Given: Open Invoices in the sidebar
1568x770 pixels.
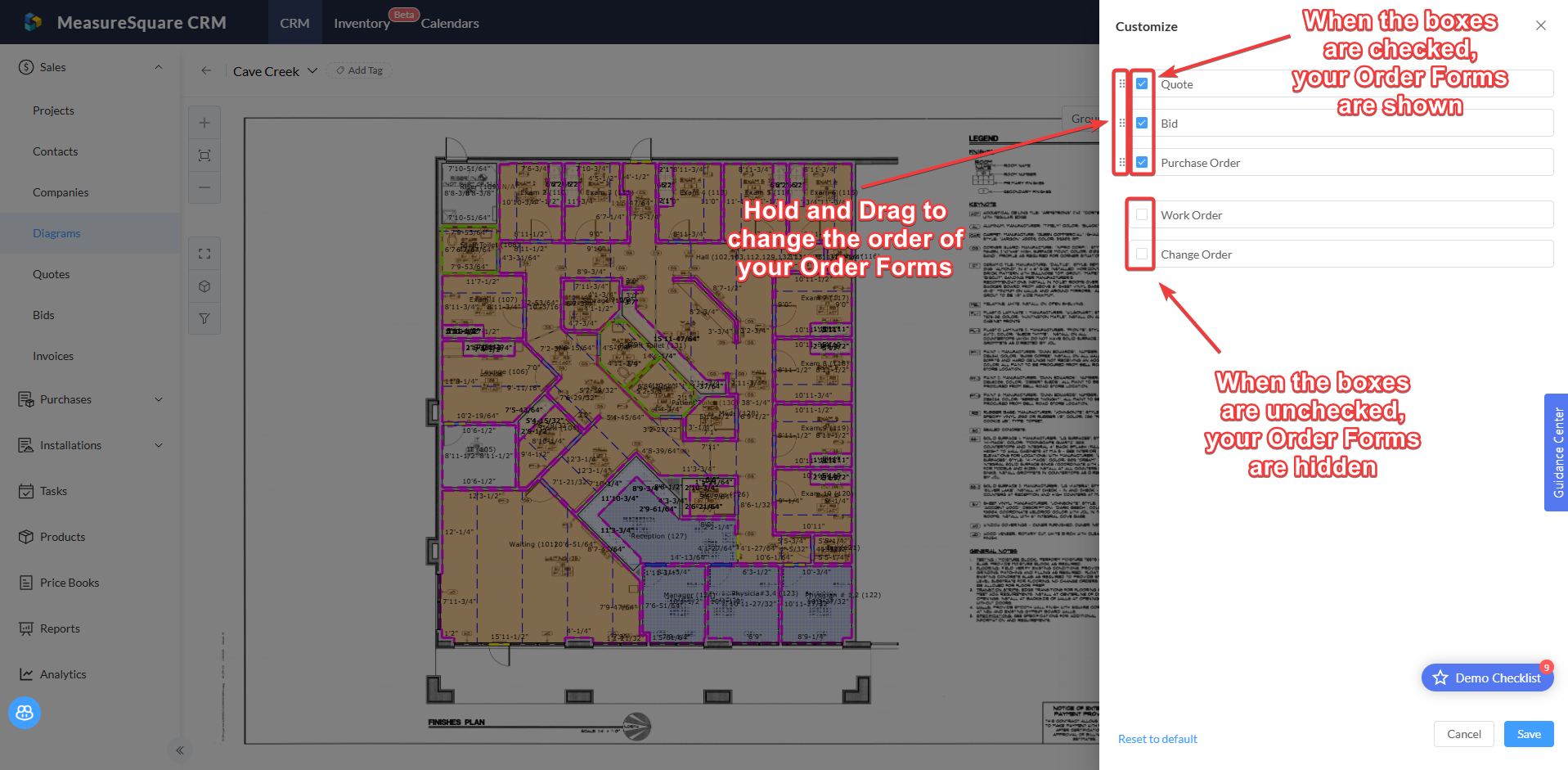Looking at the screenshot, I should pos(53,356).
